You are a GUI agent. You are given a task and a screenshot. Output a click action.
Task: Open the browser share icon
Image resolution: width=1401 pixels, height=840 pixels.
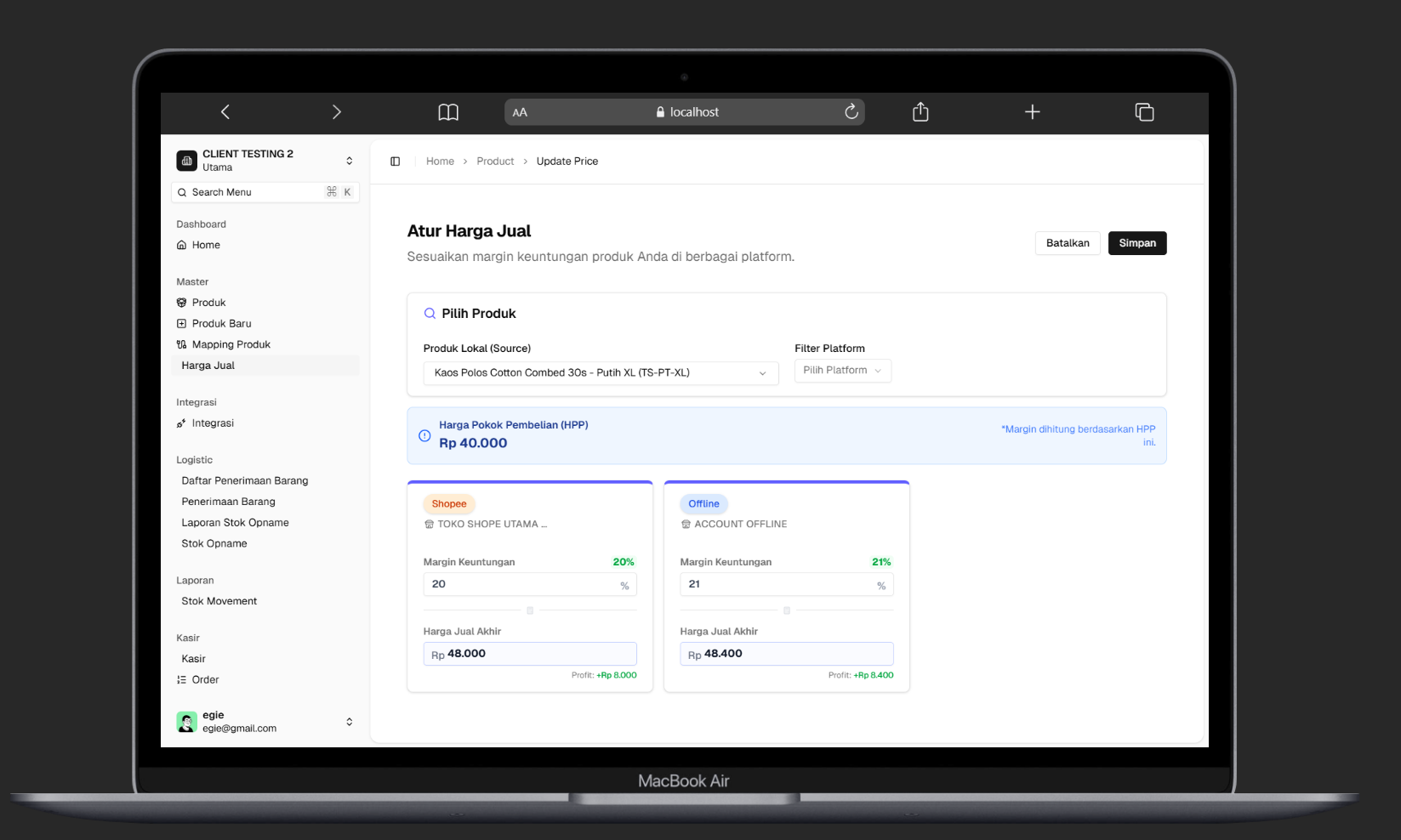(x=920, y=111)
